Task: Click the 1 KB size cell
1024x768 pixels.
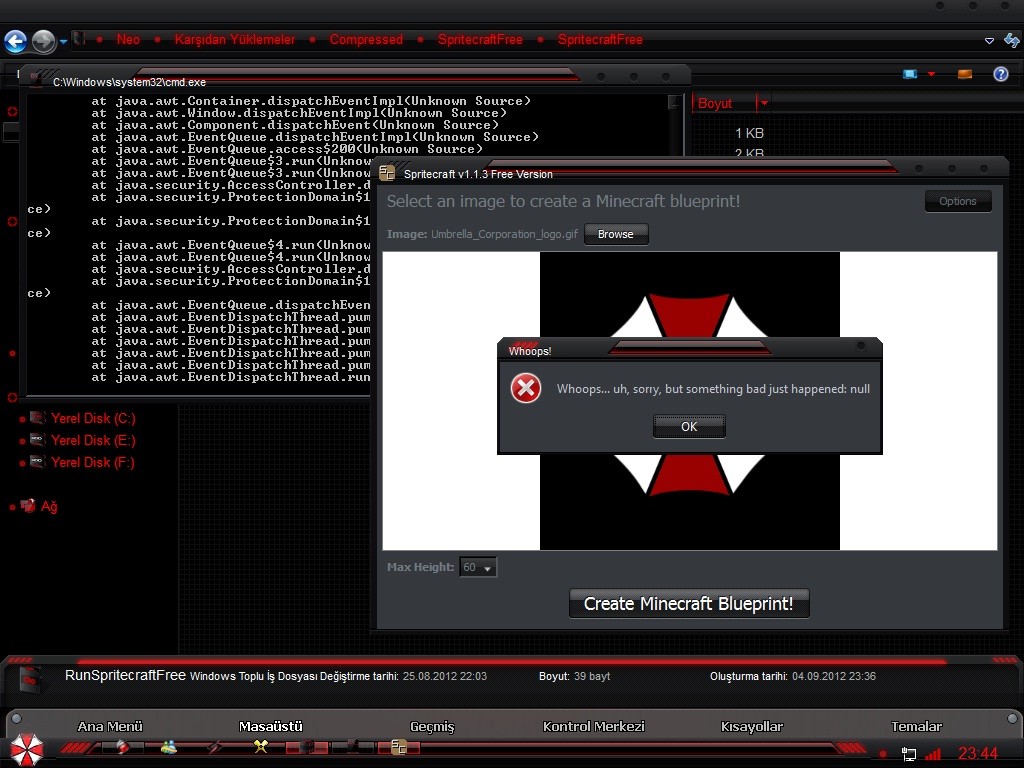Action: [749, 133]
